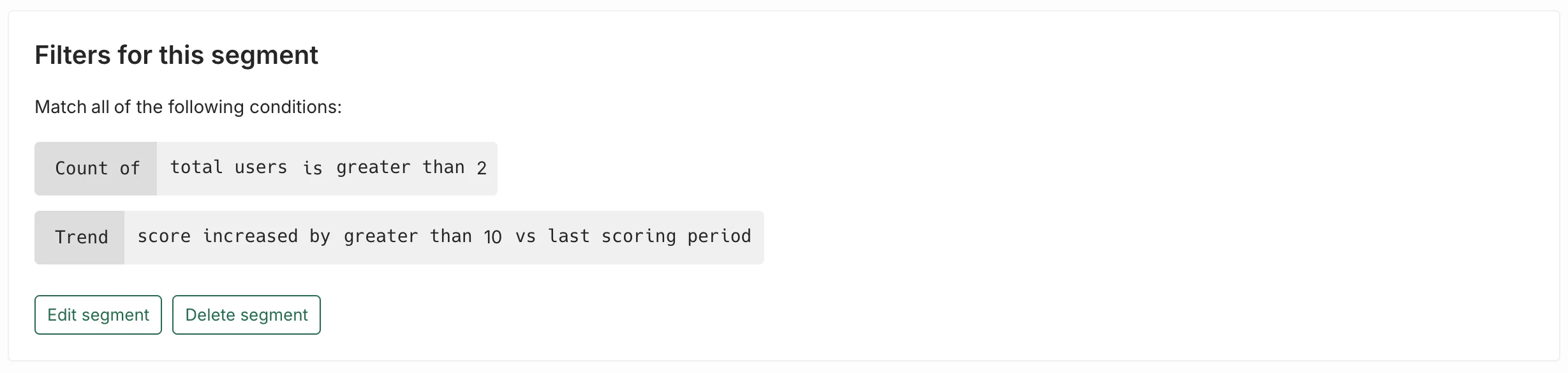Click the word "by" in Trend filter
The image size is (1568, 373).
[x=320, y=236]
